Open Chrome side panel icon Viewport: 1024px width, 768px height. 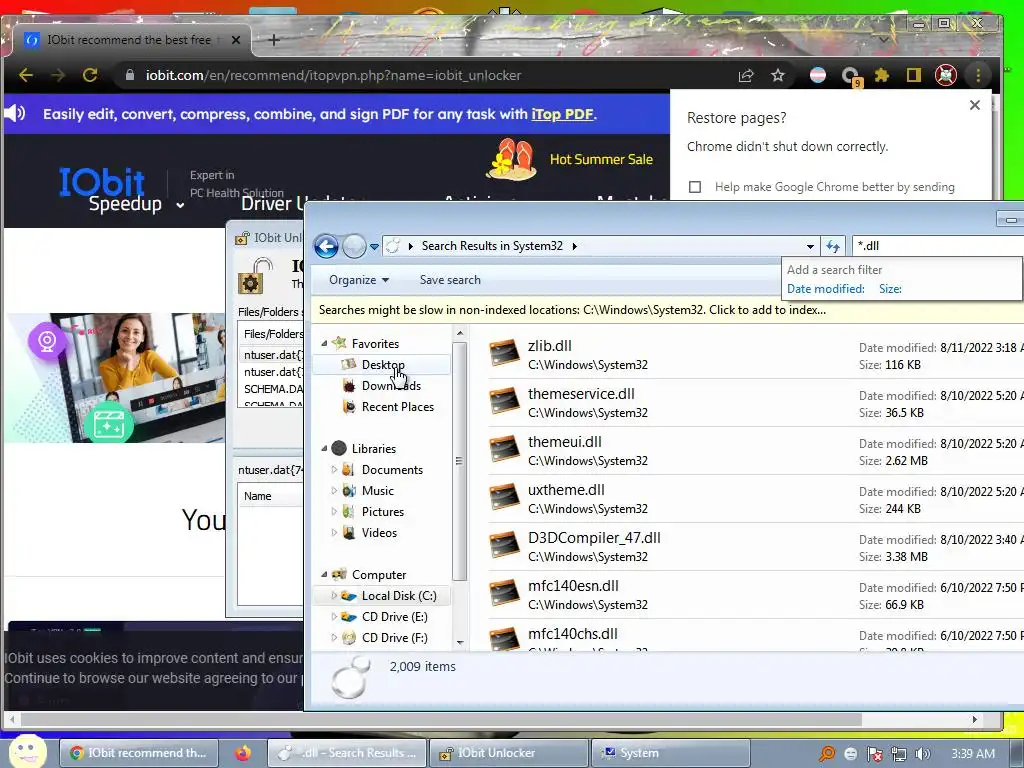point(914,75)
